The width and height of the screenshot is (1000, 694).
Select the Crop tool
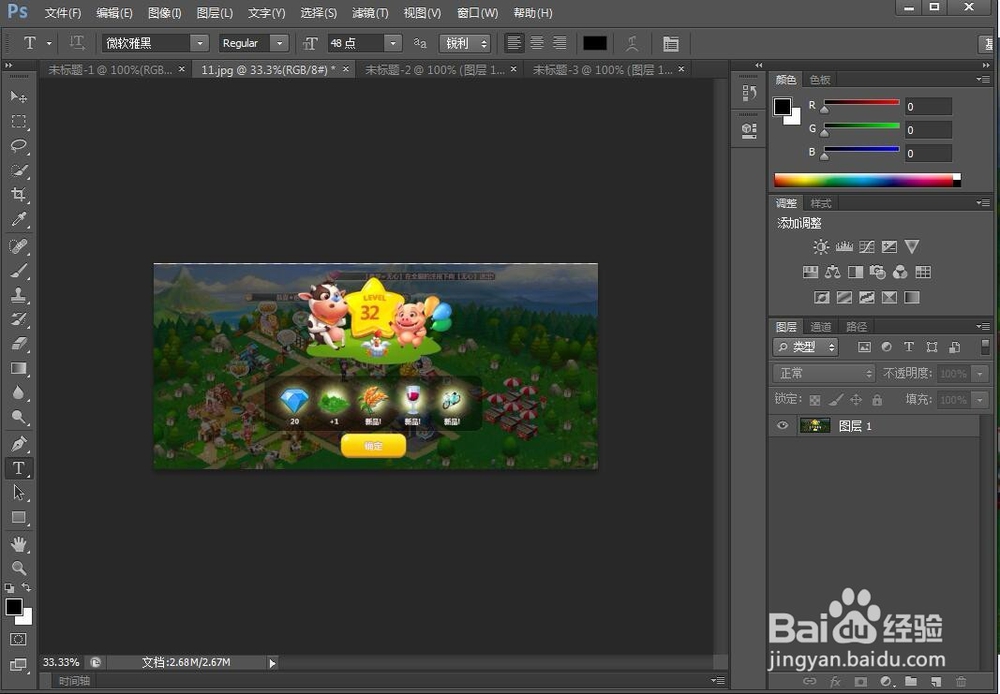pyautogui.click(x=18, y=195)
